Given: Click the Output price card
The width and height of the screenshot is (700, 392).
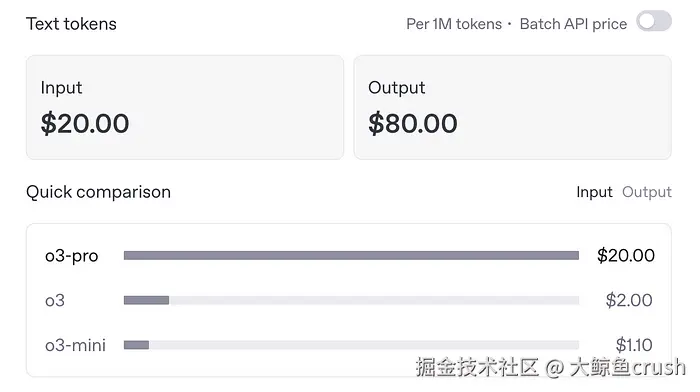Looking at the screenshot, I should pos(512,107).
